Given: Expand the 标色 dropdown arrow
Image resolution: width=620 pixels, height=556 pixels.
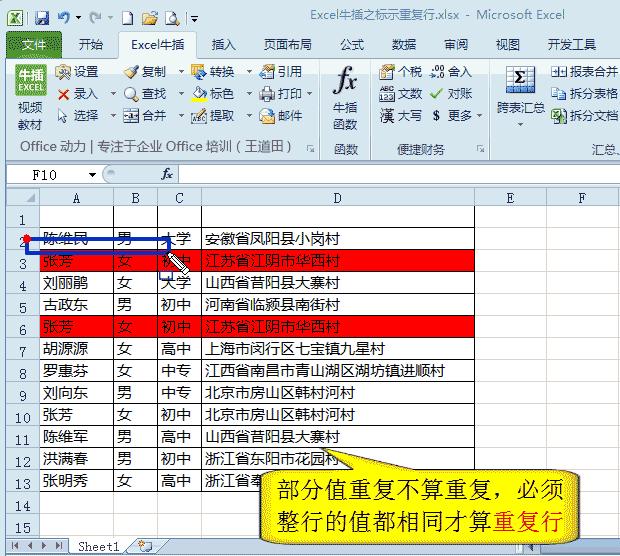Looking at the screenshot, I should pyautogui.click(x=249, y=94).
